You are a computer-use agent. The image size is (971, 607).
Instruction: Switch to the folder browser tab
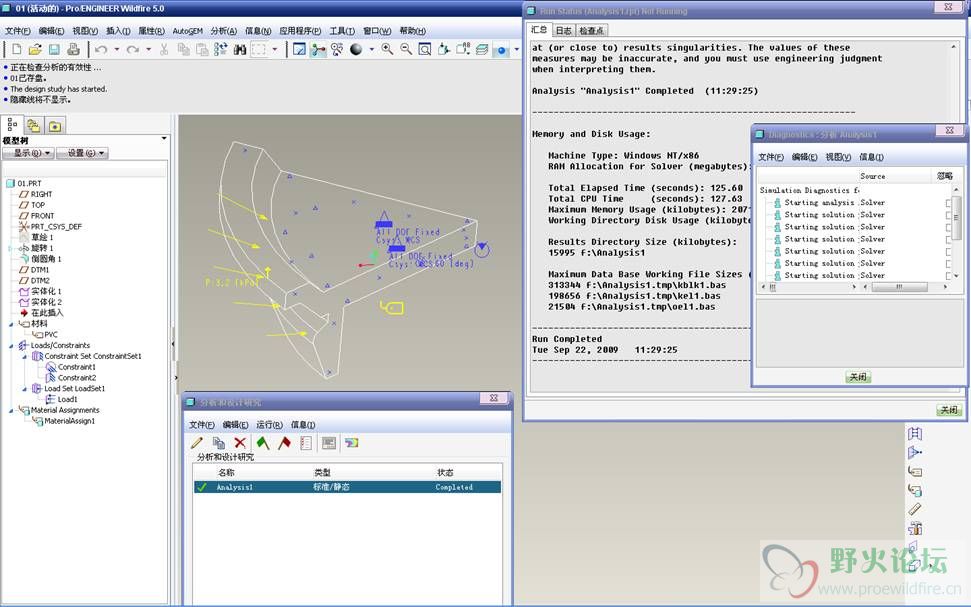click(33, 126)
